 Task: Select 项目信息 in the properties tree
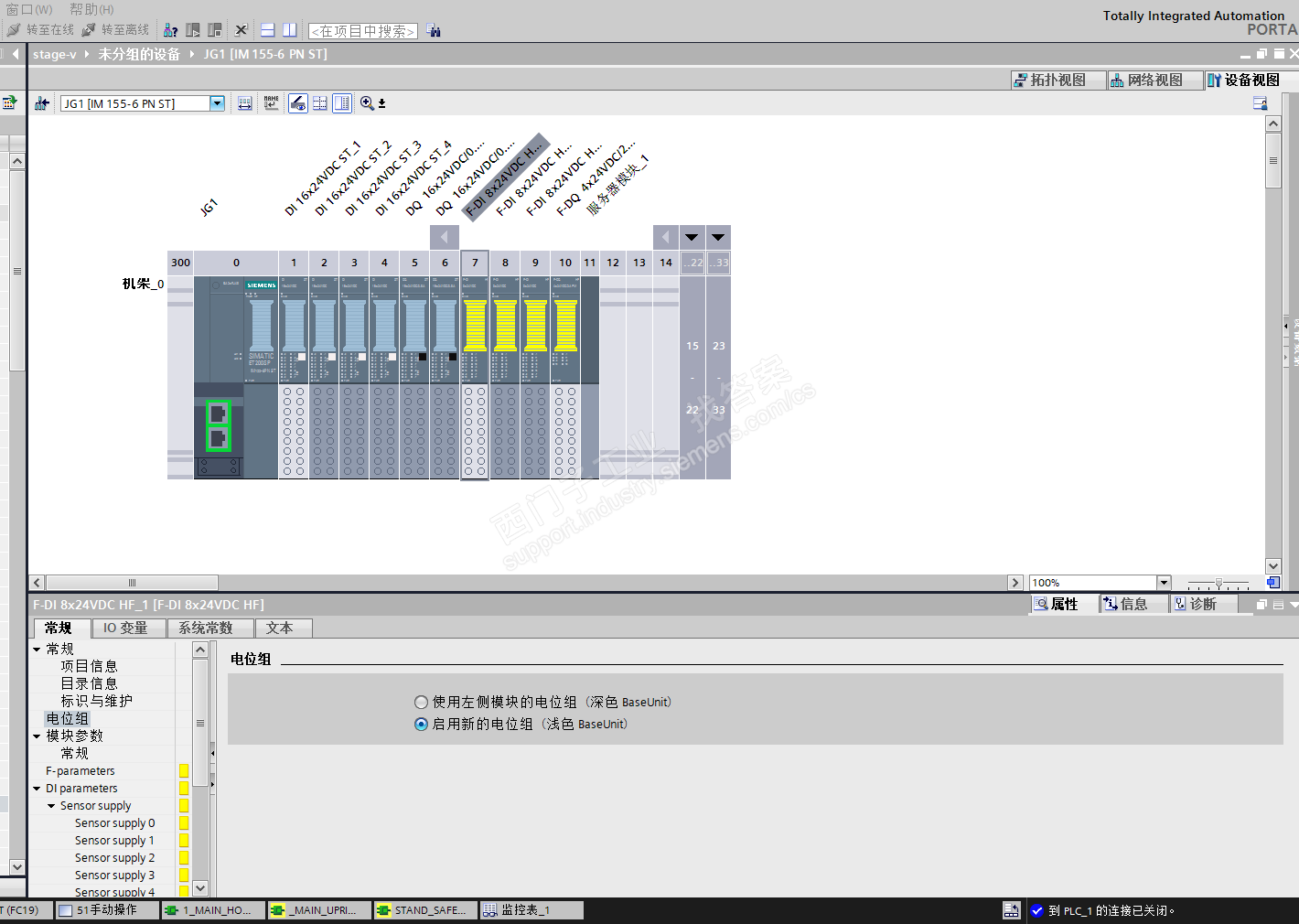point(90,667)
